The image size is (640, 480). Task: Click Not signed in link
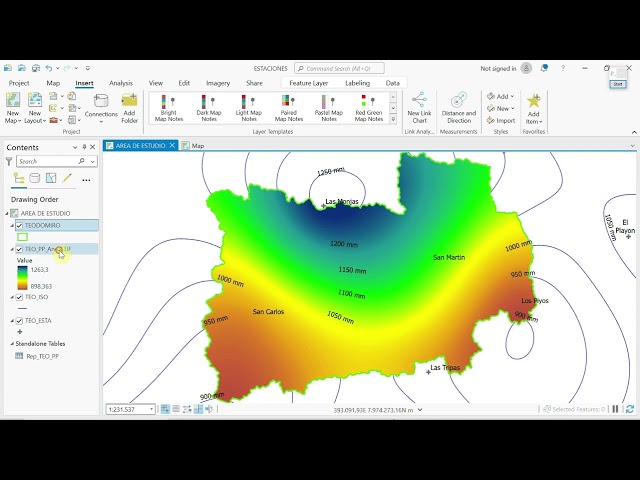coord(498,69)
